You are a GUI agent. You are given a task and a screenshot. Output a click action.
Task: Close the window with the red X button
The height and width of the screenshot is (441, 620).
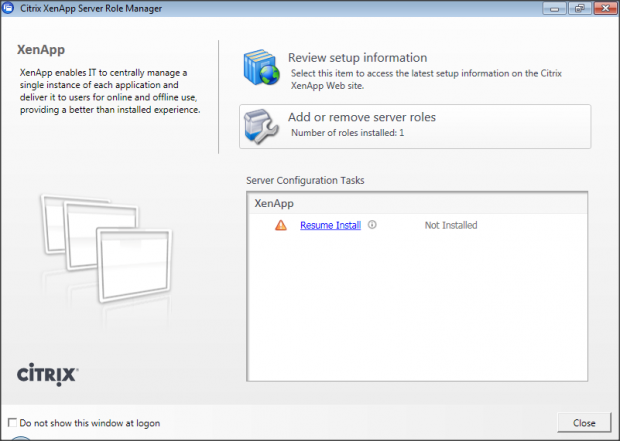click(x=605, y=8)
